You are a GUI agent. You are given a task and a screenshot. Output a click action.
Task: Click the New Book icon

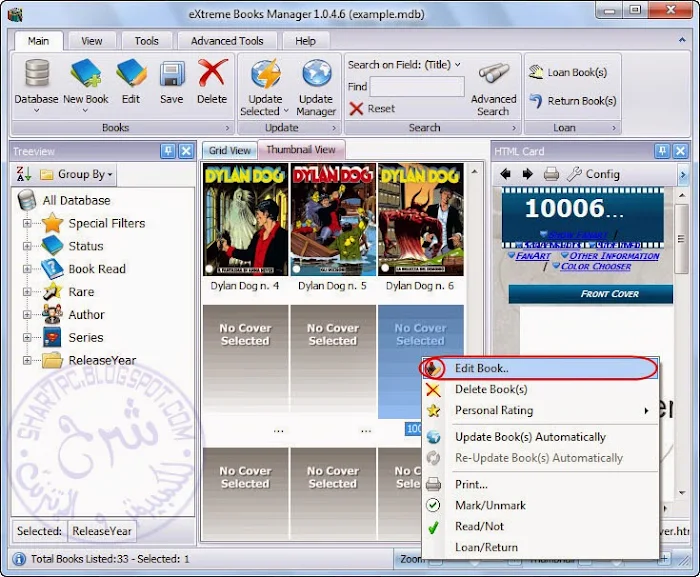click(85, 73)
